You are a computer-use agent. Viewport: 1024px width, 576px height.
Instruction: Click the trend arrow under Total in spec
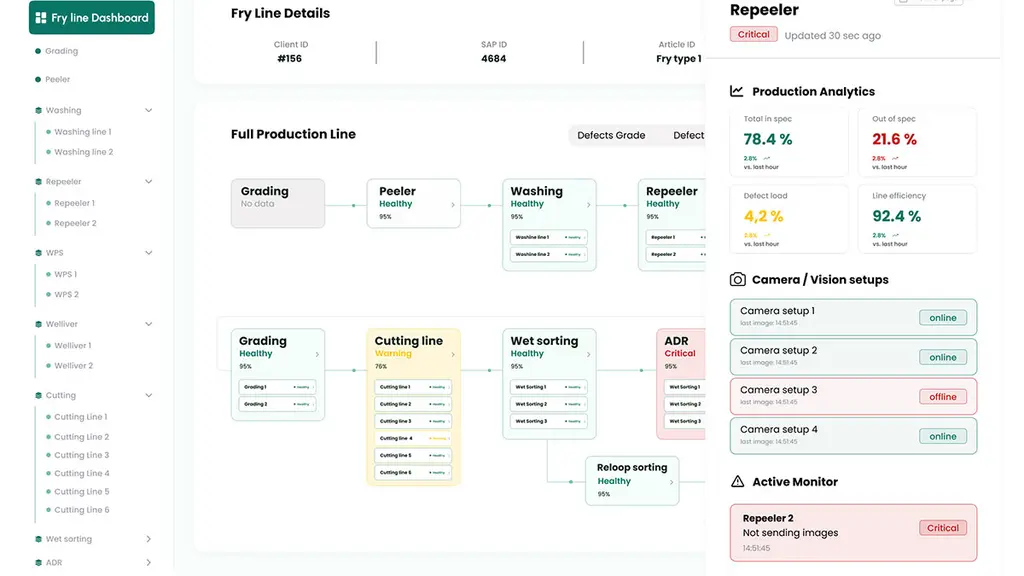767,158
